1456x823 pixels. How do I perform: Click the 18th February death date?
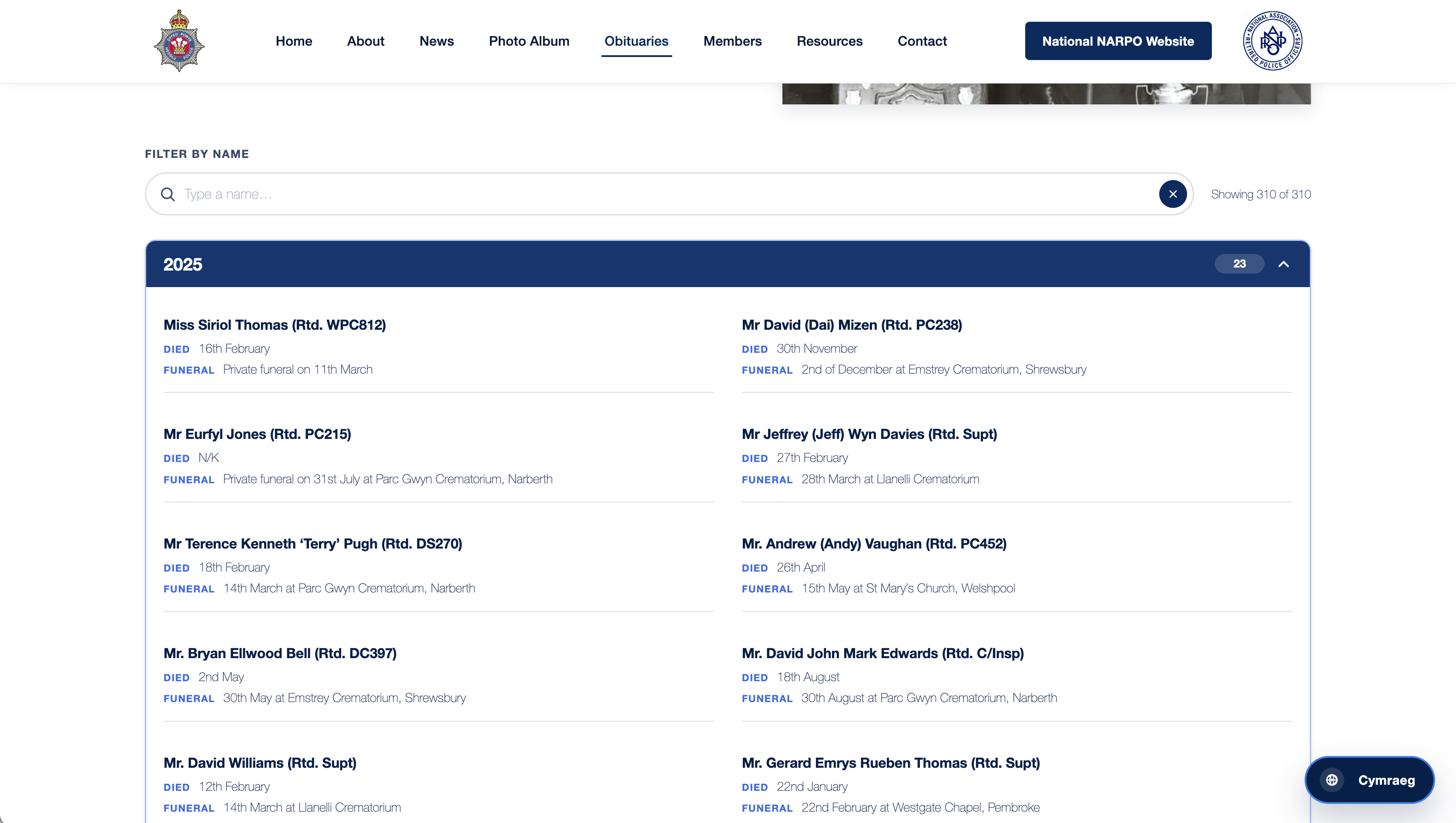pos(234,568)
